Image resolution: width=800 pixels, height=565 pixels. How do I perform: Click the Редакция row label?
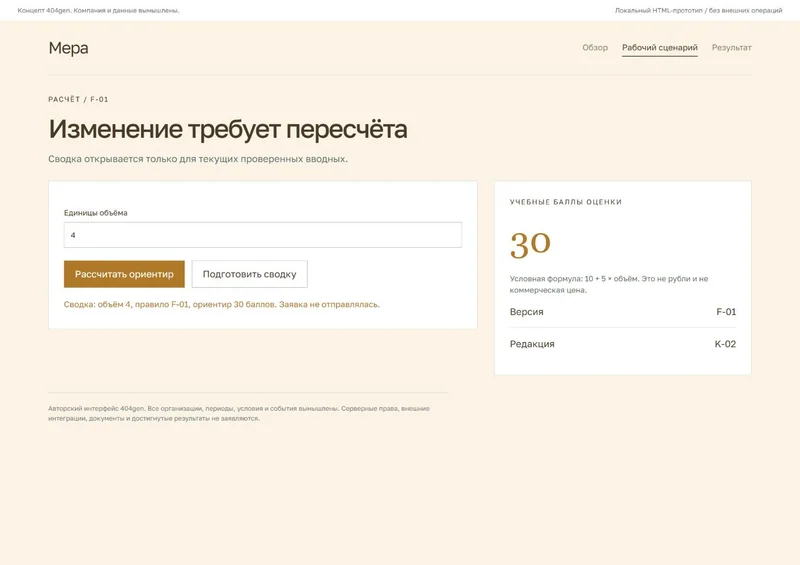(x=532, y=344)
